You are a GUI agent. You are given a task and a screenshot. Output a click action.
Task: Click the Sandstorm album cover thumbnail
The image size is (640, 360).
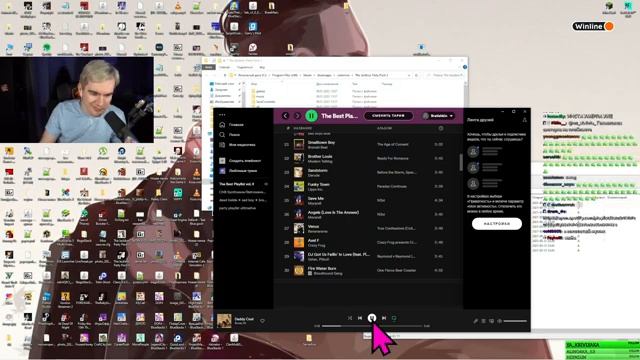(x=299, y=173)
